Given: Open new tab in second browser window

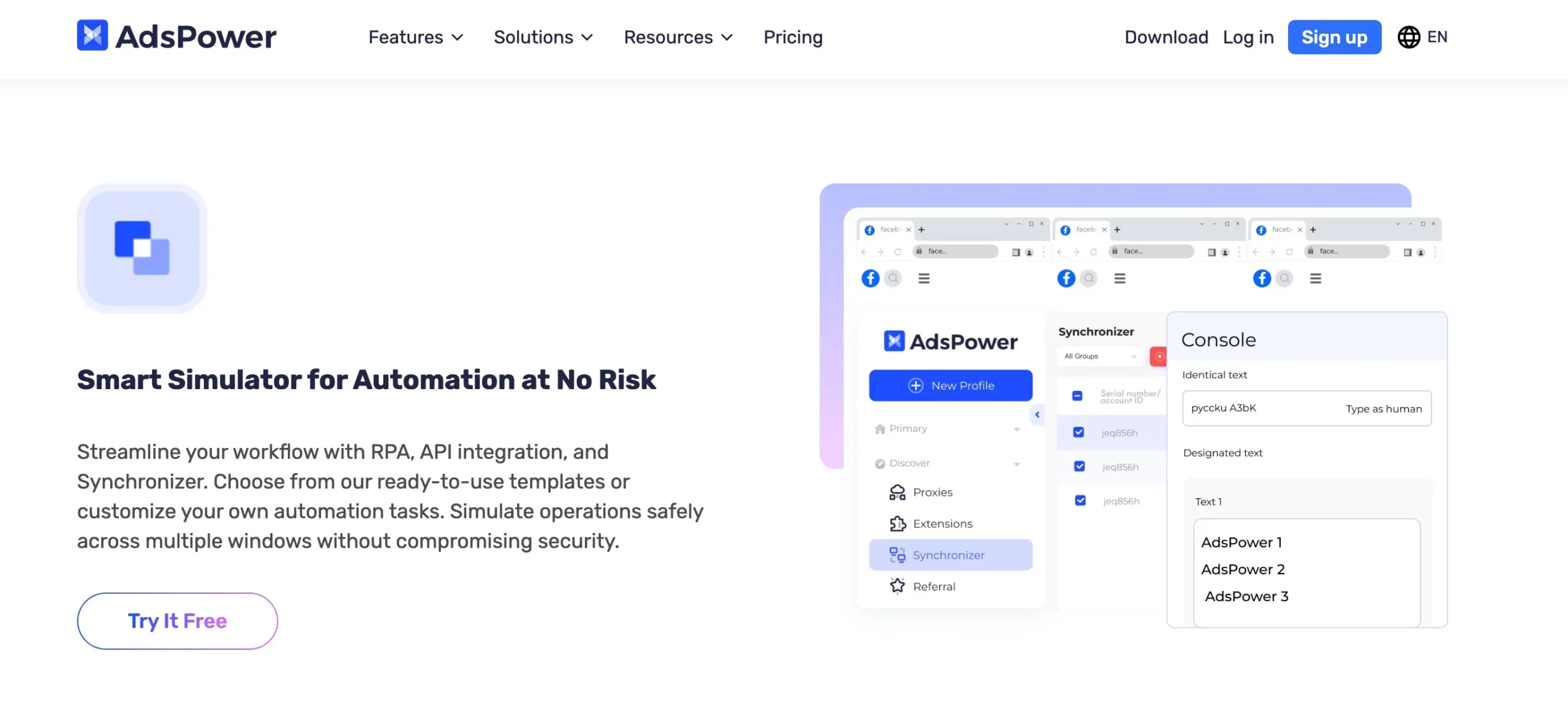Looking at the screenshot, I should pos(1117,230).
